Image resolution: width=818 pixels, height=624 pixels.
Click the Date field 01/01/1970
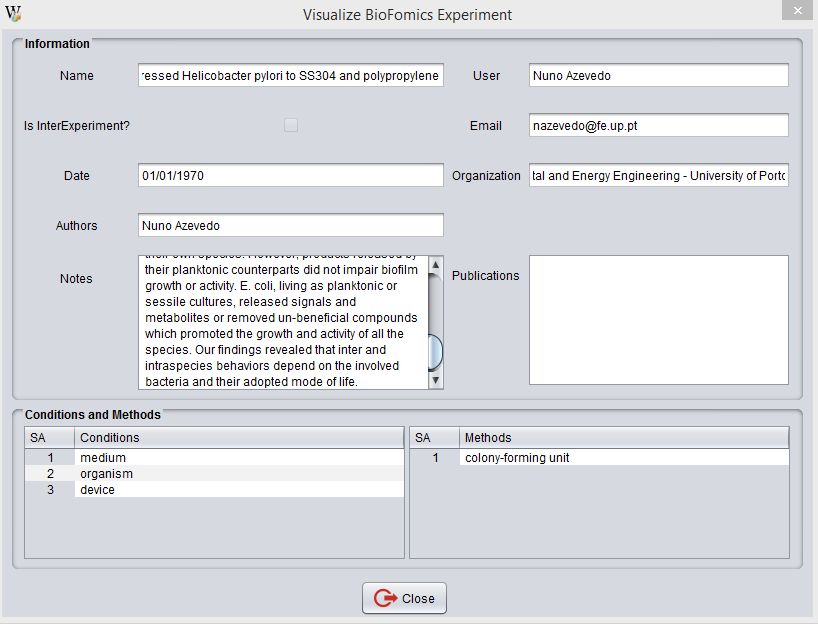tap(291, 175)
